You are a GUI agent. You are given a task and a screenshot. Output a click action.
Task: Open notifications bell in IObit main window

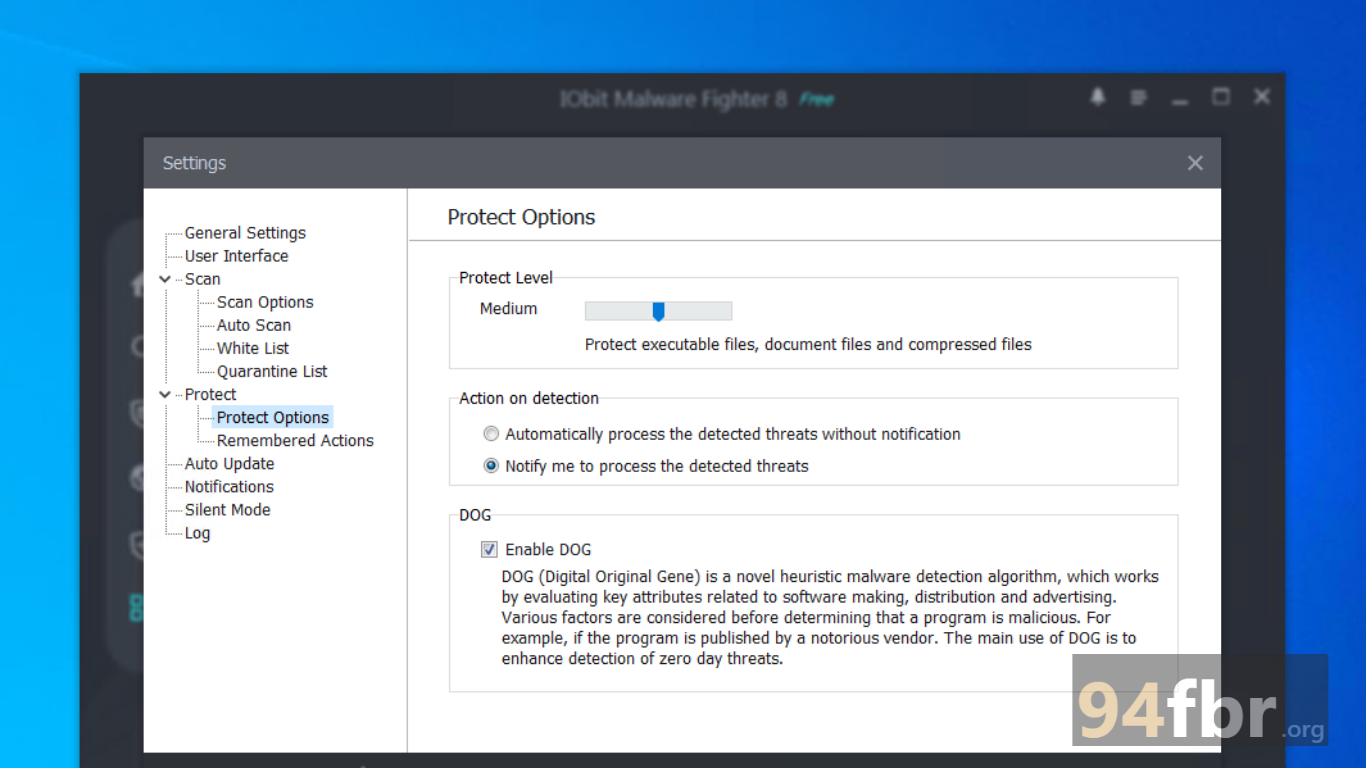[1098, 97]
